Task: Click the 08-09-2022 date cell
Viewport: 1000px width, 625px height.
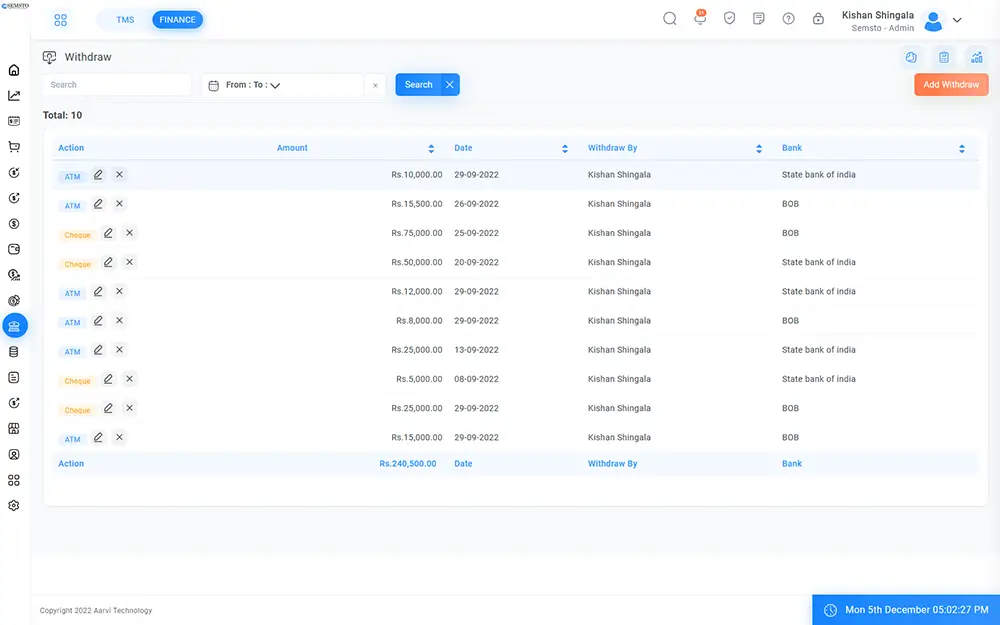Action: point(476,379)
